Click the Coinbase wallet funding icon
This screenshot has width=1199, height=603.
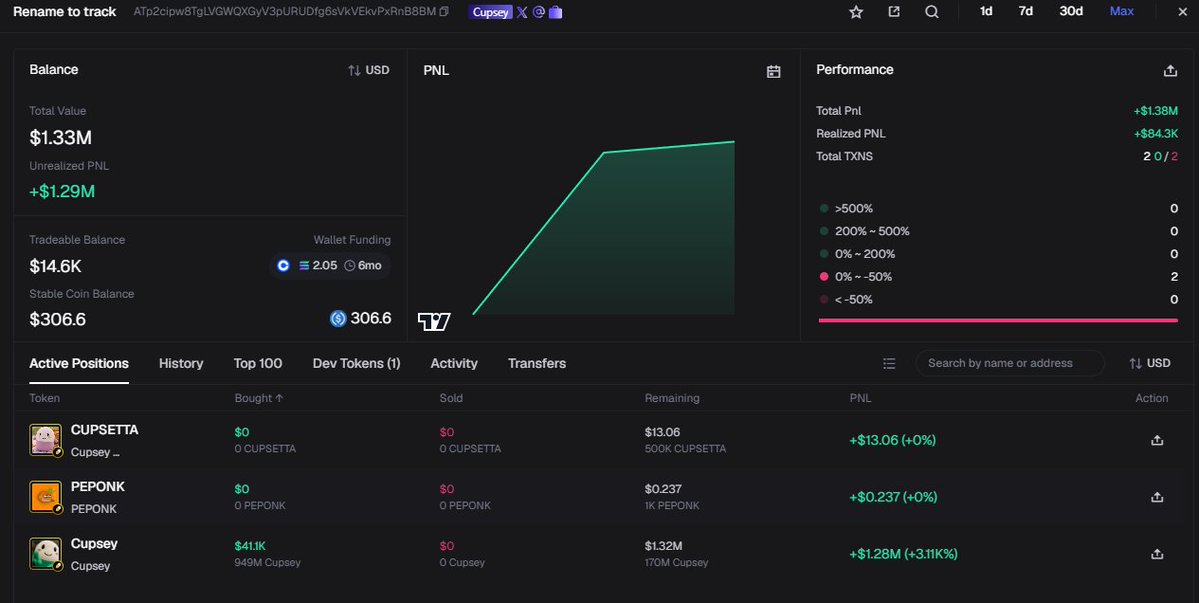(283, 265)
